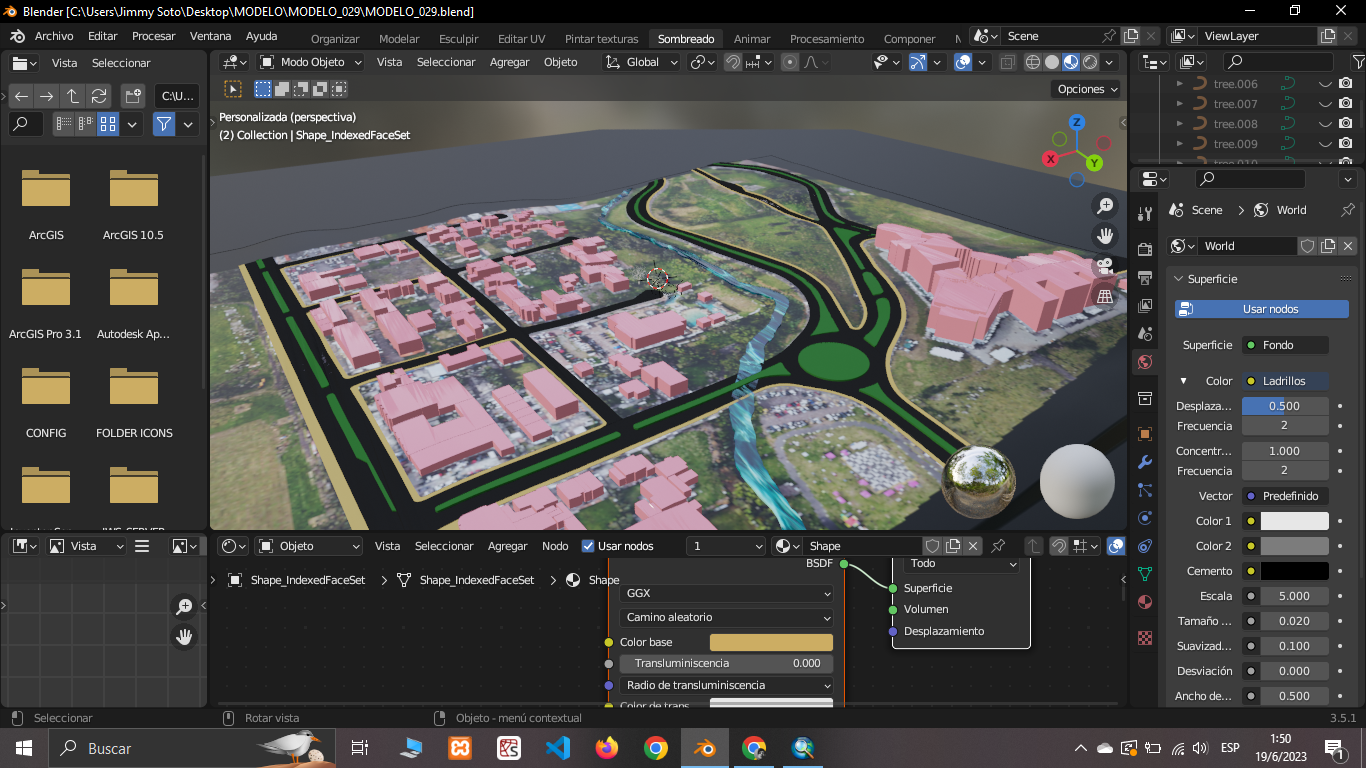Open the Output properties tab (printer icon)
1366x768 pixels.
point(1145,277)
